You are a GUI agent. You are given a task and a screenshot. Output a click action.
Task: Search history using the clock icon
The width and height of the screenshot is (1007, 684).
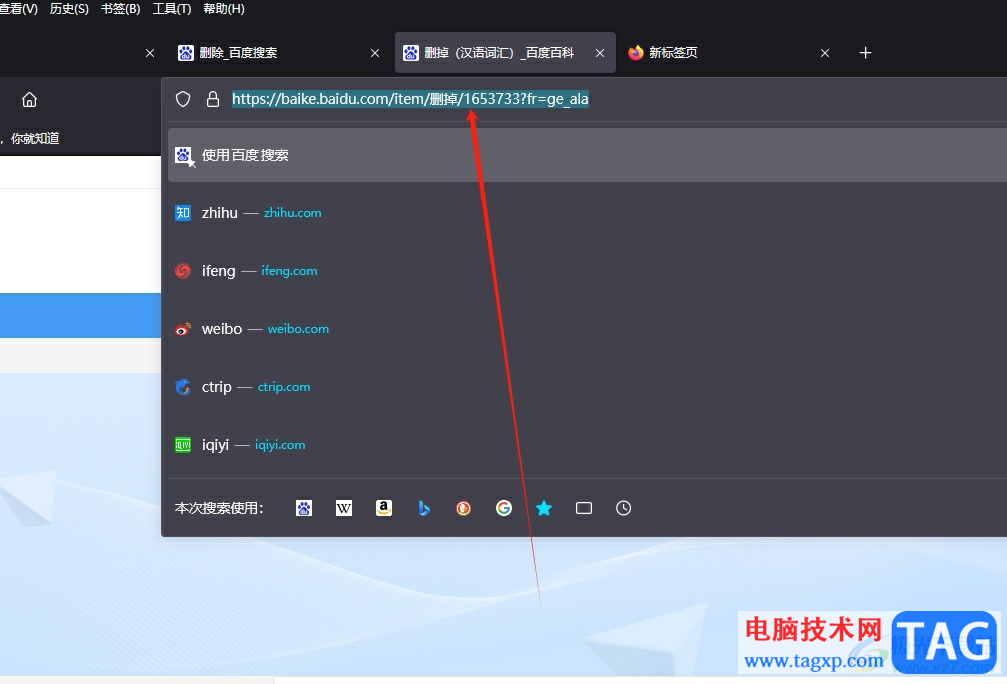(624, 508)
